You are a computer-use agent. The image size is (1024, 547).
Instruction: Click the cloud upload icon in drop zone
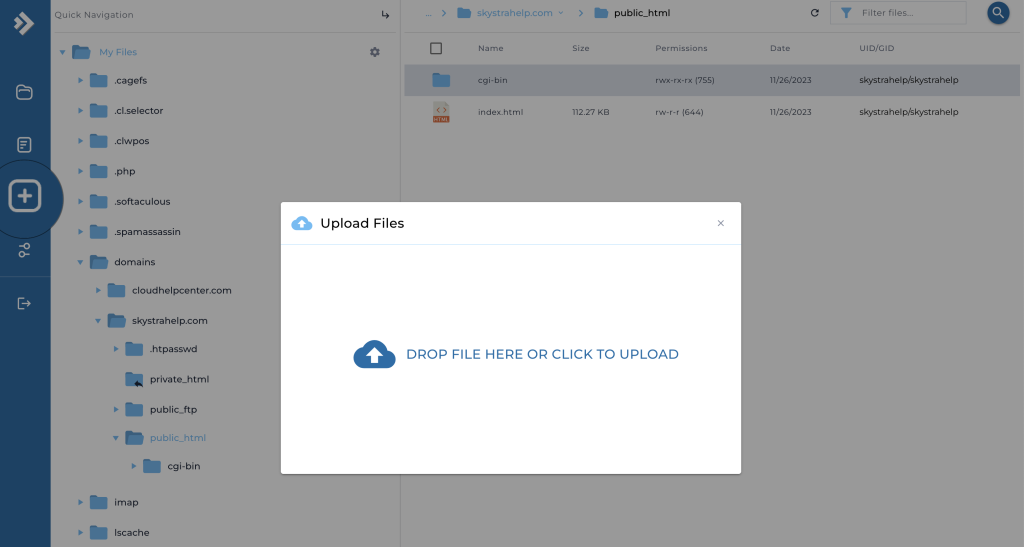(375, 354)
